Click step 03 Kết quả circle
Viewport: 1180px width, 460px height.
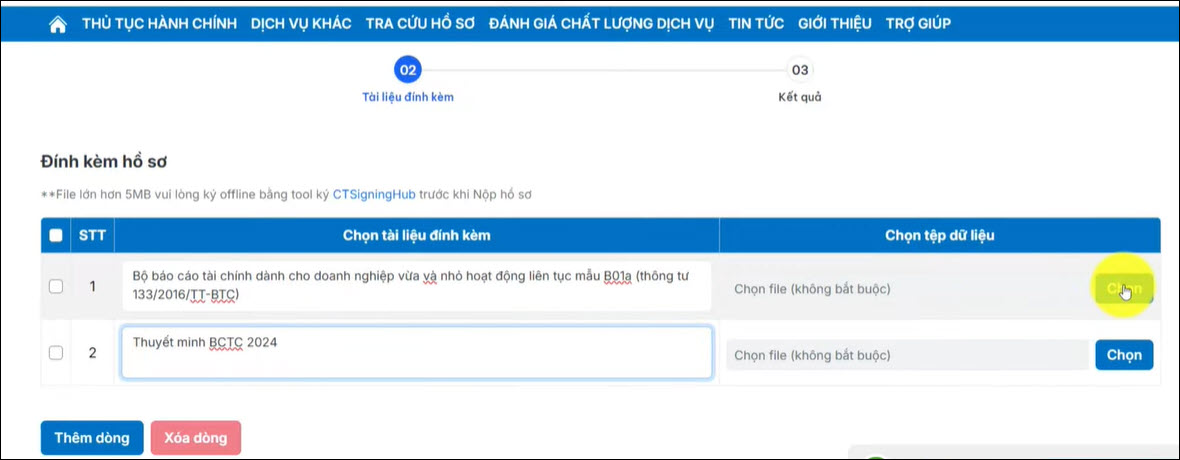tap(799, 70)
